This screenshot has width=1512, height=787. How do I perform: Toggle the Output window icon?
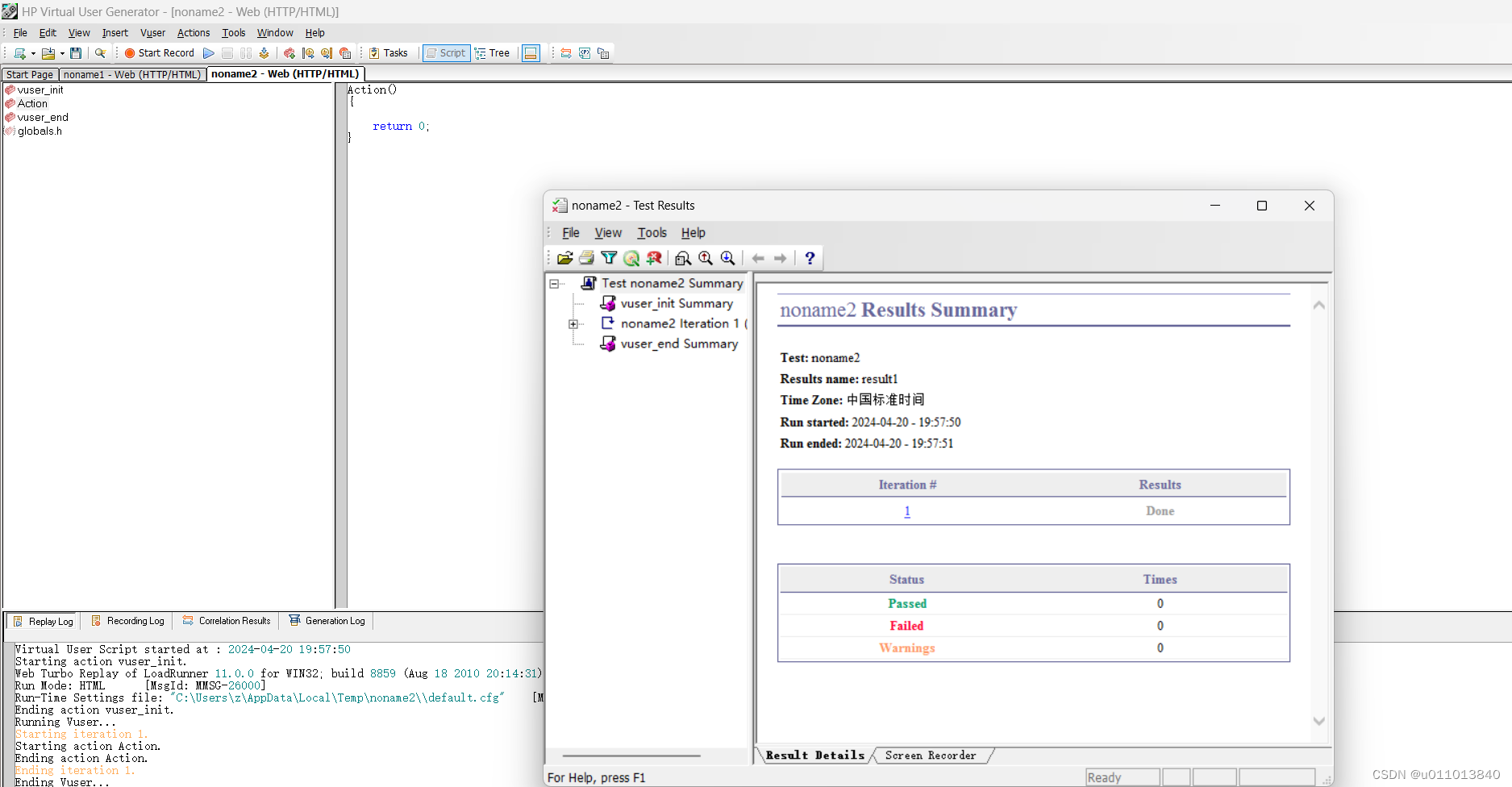[x=531, y=53]
